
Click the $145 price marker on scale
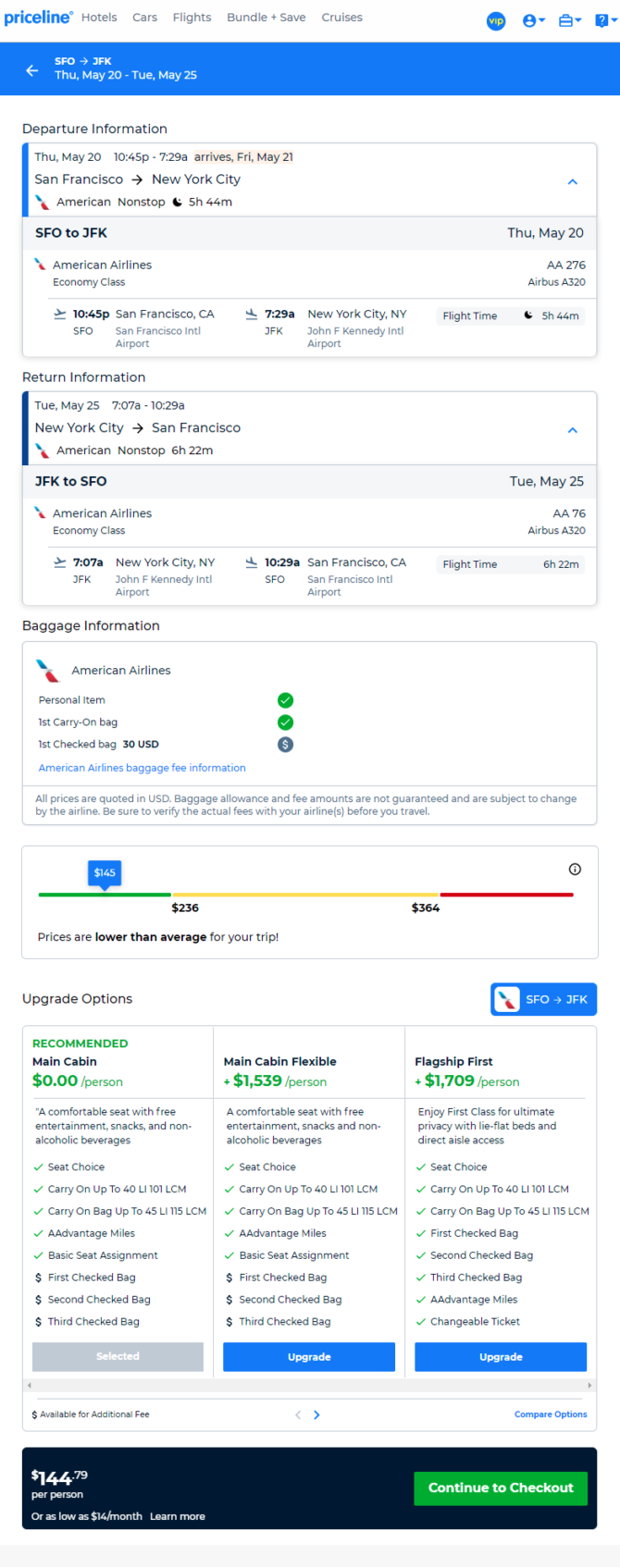[105, 872]
